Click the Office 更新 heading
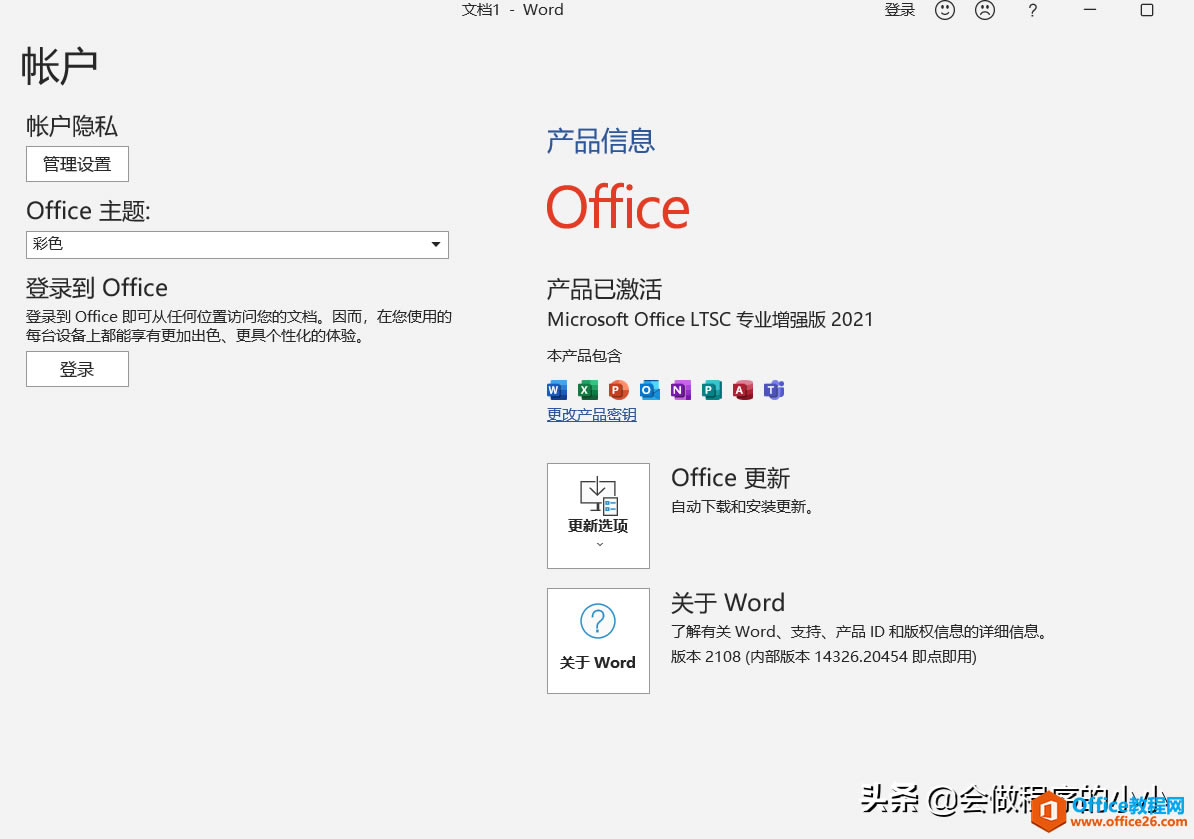 (730, 477)
